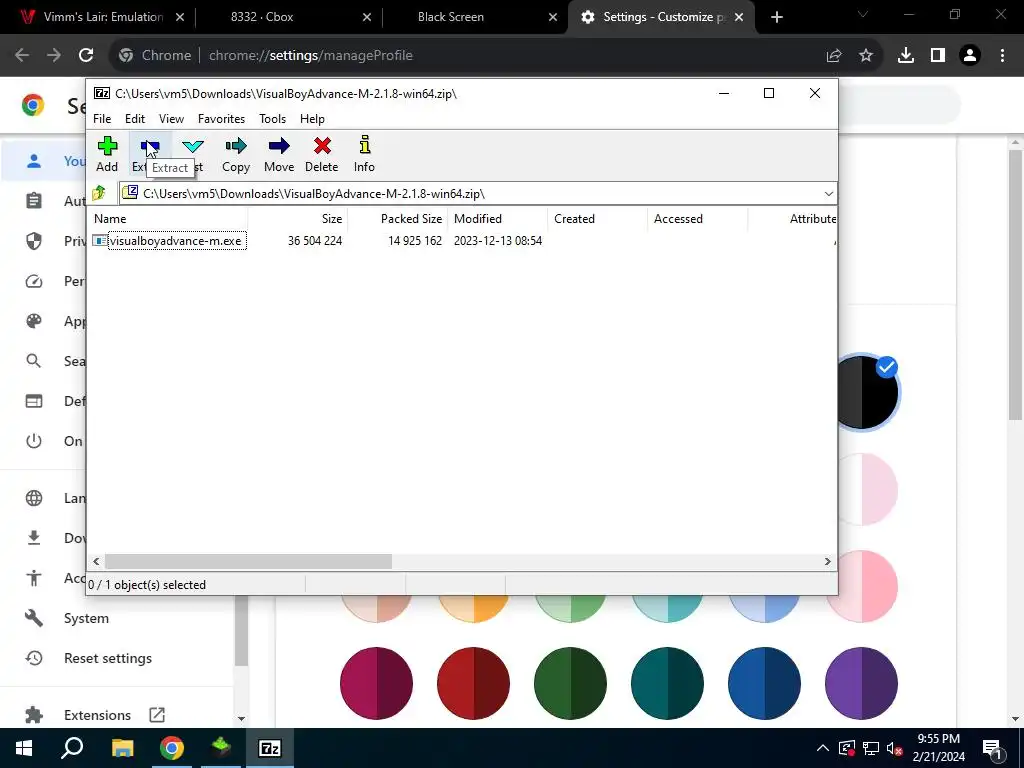Select the dark teal theme color swatch
The height and width of the screenshot is (768, 1024).
667,683
